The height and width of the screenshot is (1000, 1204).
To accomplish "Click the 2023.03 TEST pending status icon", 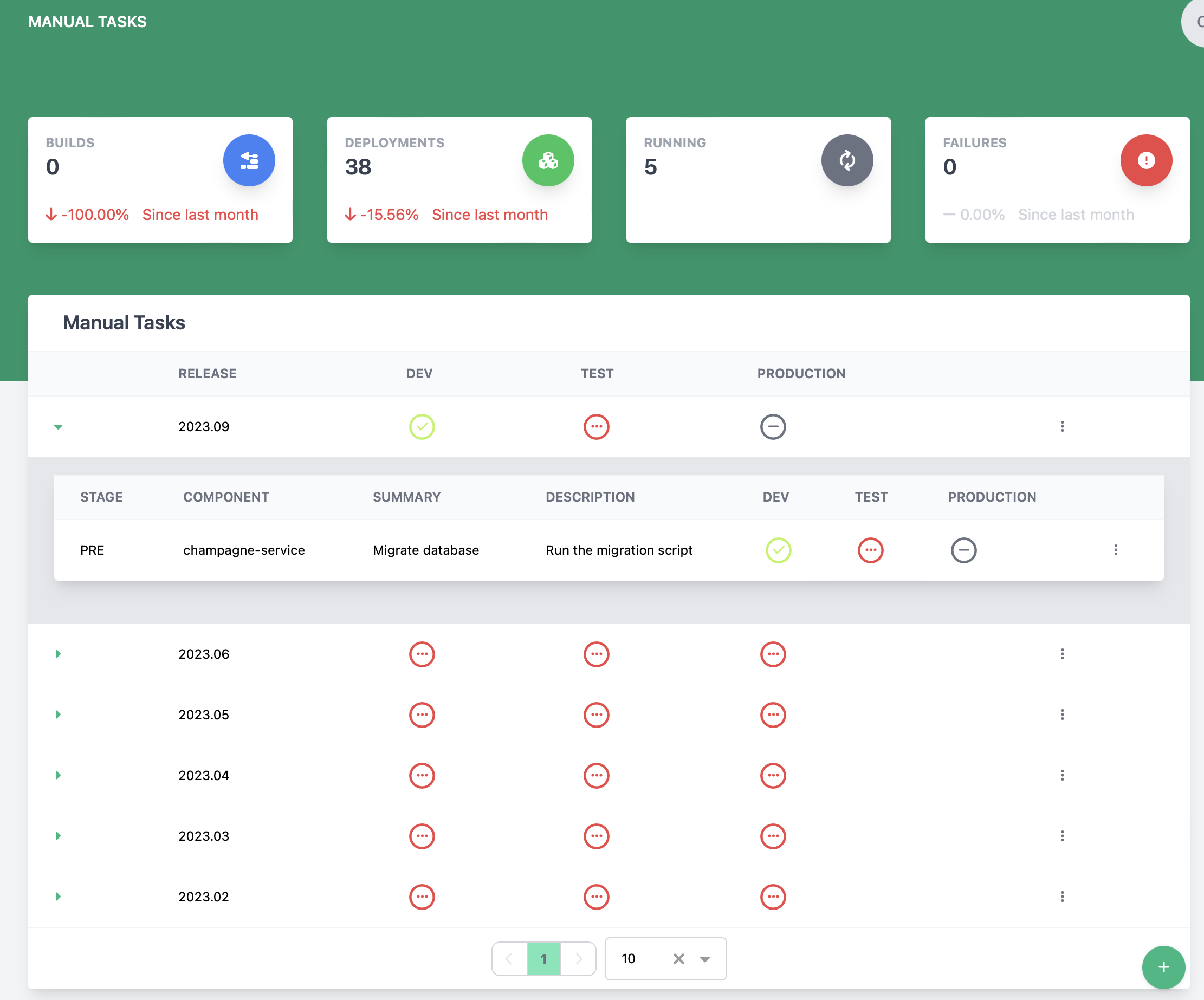I will [596, 836].
